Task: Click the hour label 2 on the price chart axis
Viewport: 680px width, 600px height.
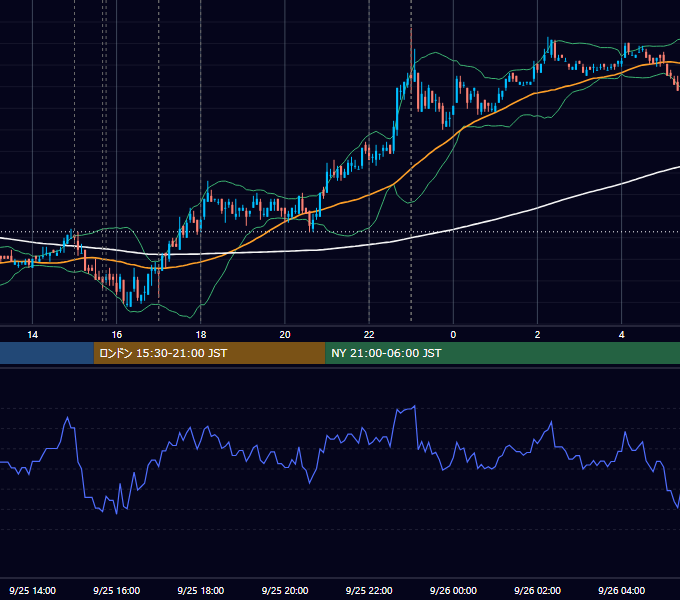Action: (537, 335)
